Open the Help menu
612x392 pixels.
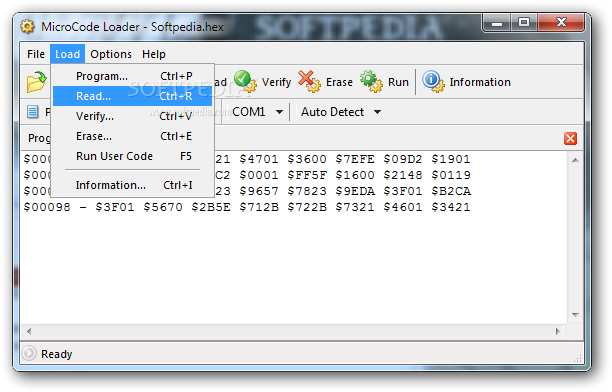pyautogui.click(x=154, y=54)
